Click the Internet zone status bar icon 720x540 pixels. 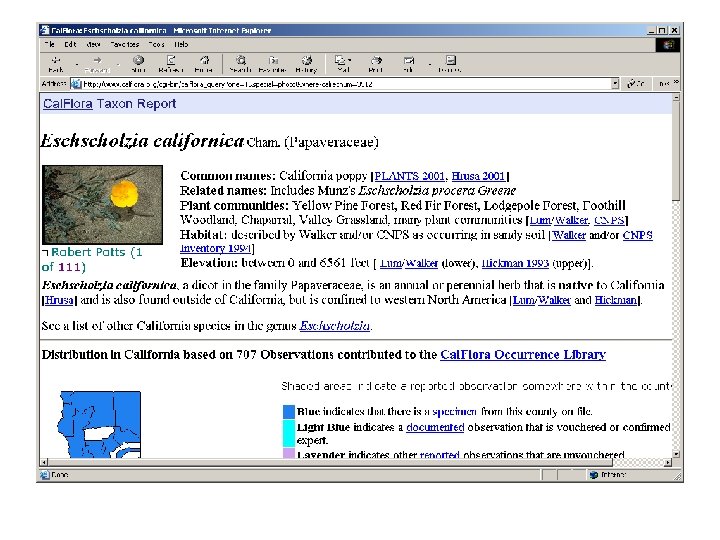pos(593,475)
